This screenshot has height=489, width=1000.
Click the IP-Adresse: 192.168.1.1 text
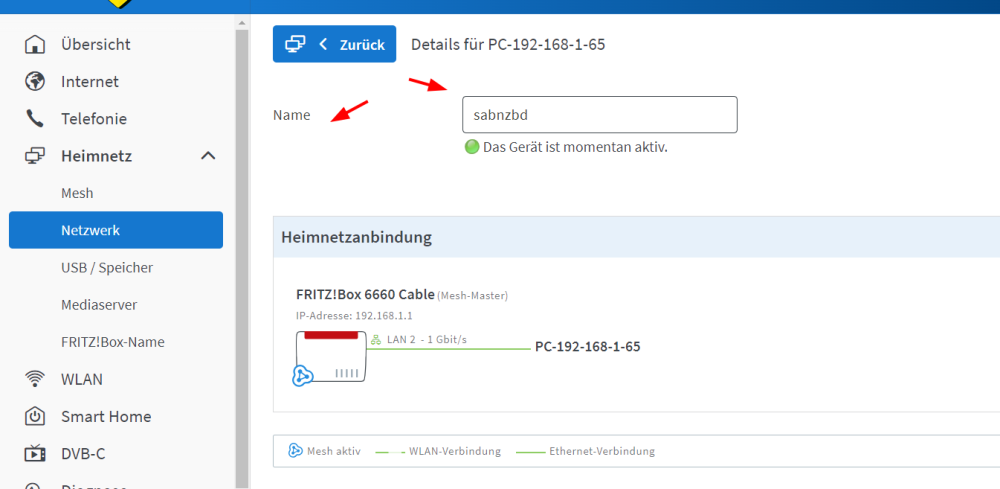tap(354, 316)
